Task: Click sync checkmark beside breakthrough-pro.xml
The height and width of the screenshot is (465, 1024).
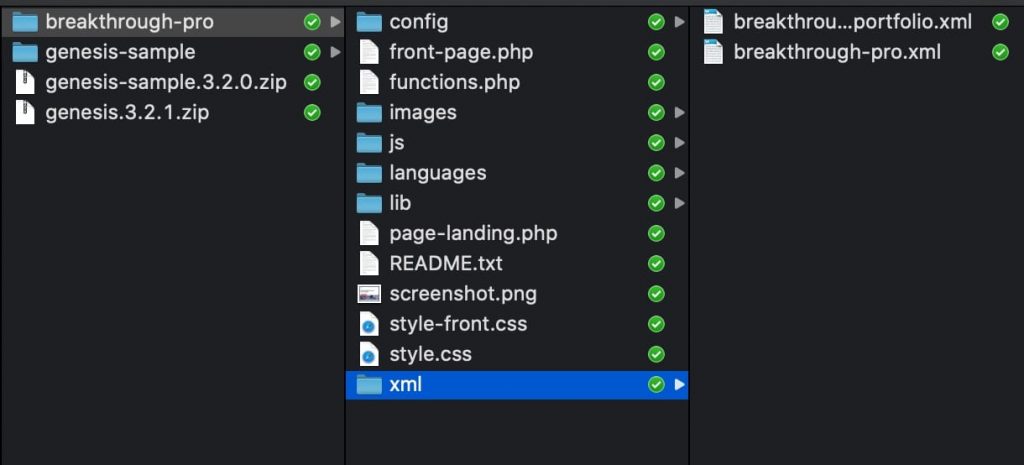Action: (x=1000, y=52)
